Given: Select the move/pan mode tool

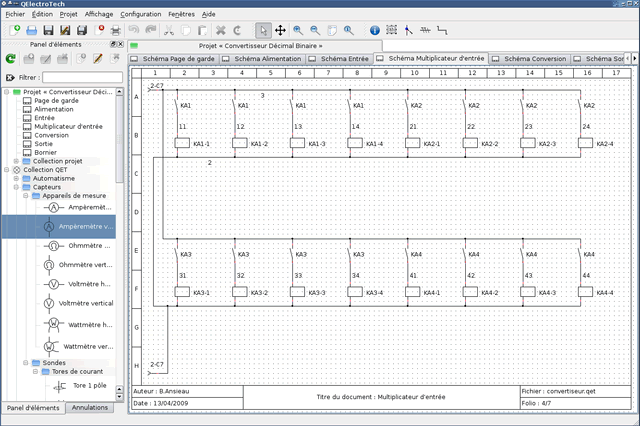Looking at the screenshot, I should pos(281,31).
